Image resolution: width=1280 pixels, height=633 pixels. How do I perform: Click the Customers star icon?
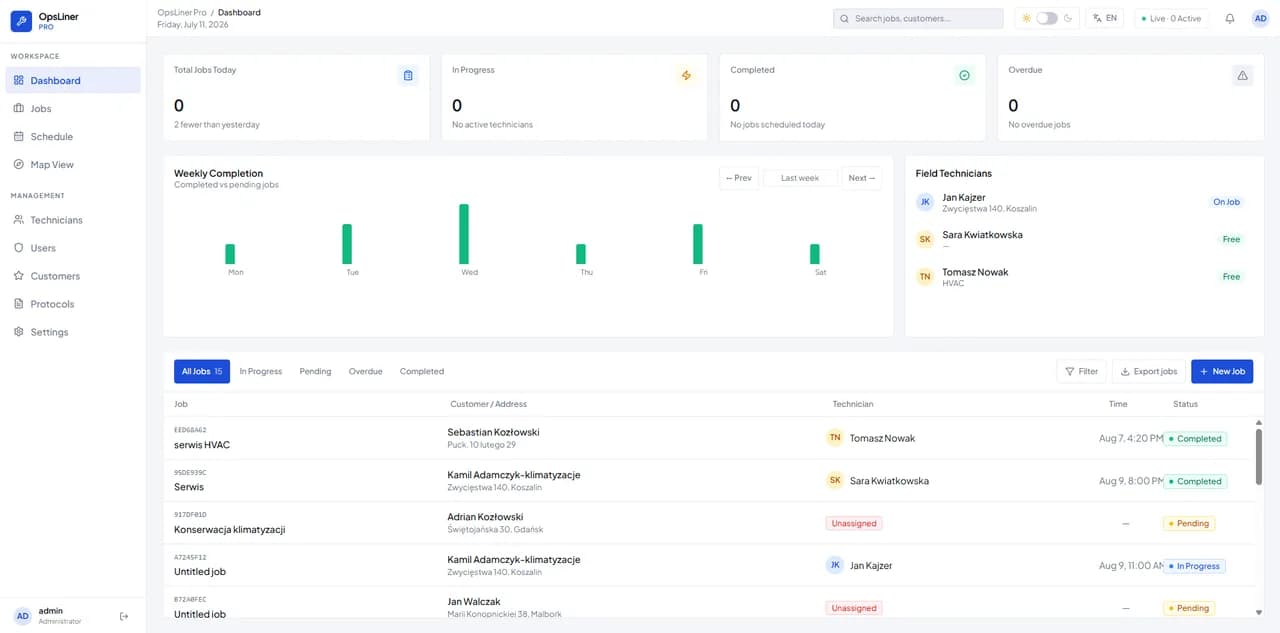[x=19, y=276]
